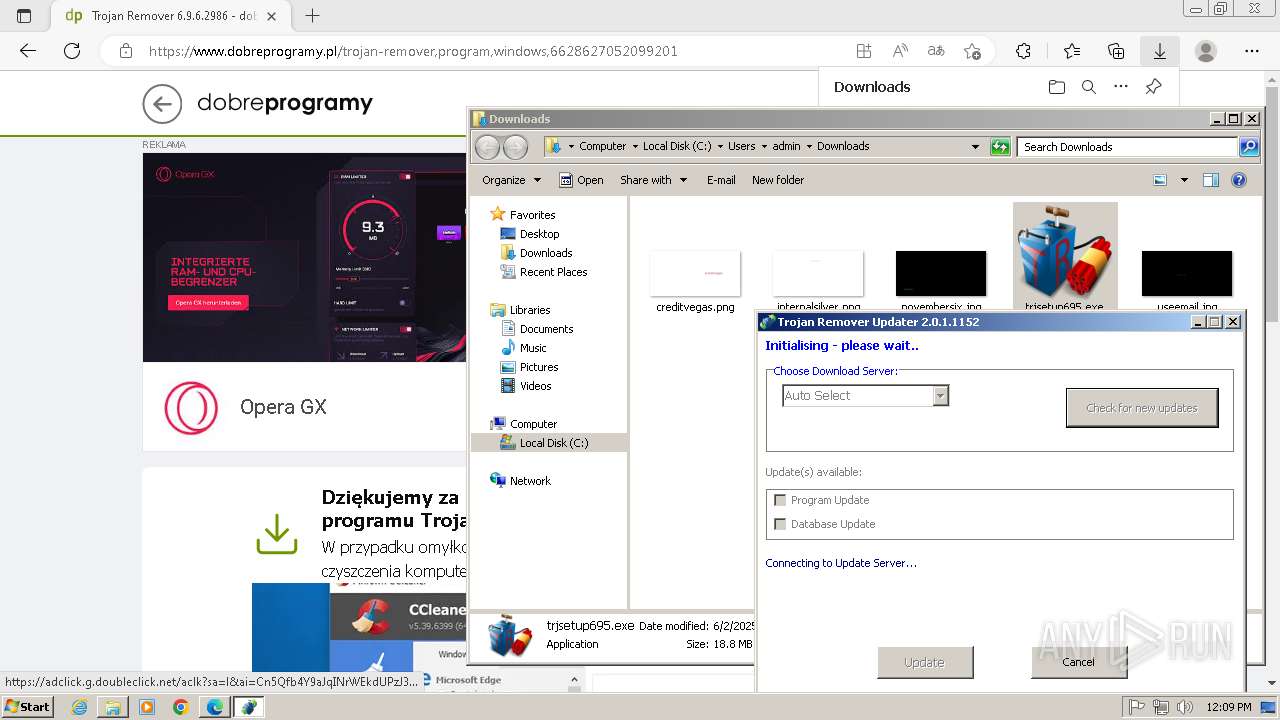This screenshot has height=720, width=1280.
Task: Open Explorer help icon
Action: [1239, 180]
